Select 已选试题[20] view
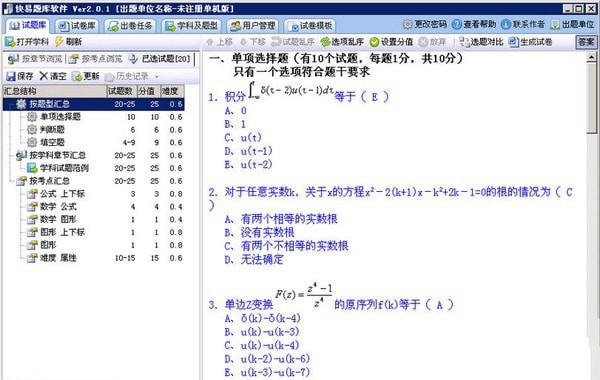The image size is (600, 380). [160, 59]
